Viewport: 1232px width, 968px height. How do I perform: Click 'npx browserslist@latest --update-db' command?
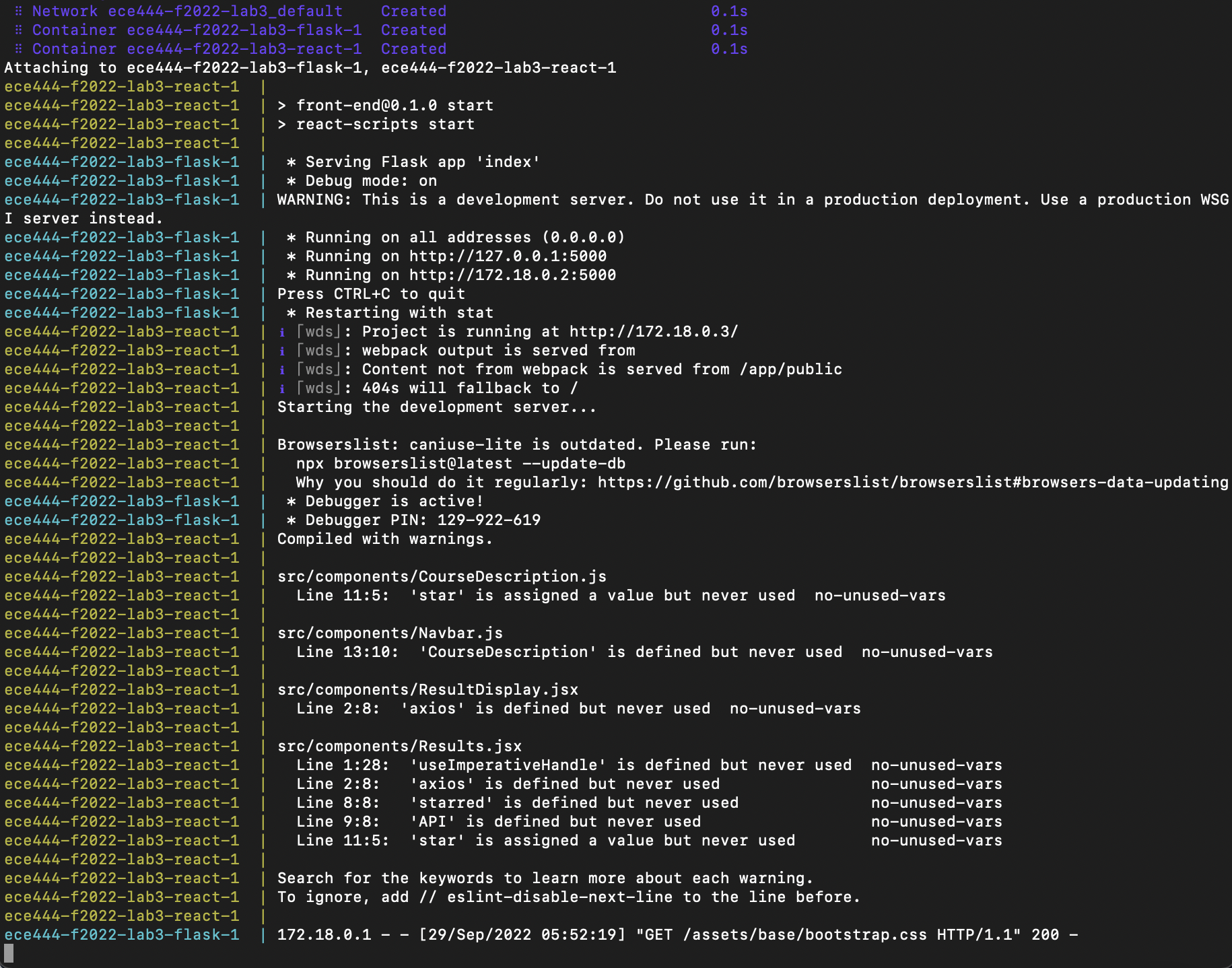460,464
